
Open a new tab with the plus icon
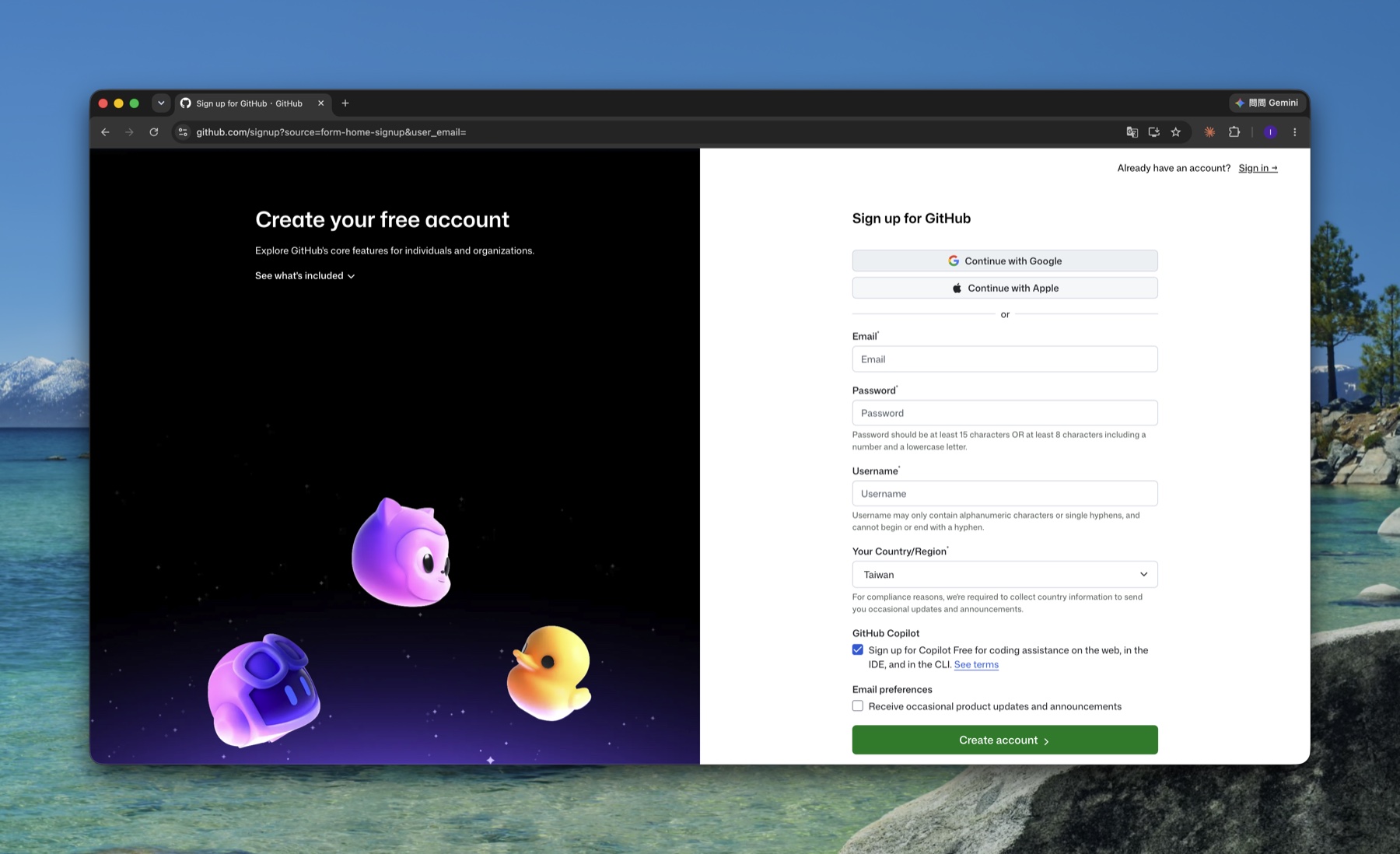coord(345,103)
